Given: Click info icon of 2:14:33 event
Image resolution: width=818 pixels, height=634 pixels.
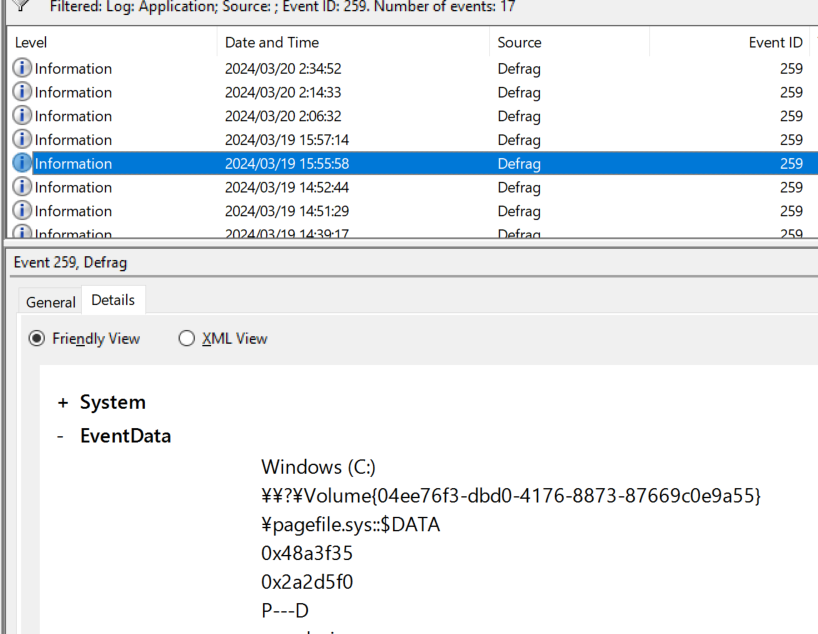Looking at the screenshot, I should click(x=22, y=92).
